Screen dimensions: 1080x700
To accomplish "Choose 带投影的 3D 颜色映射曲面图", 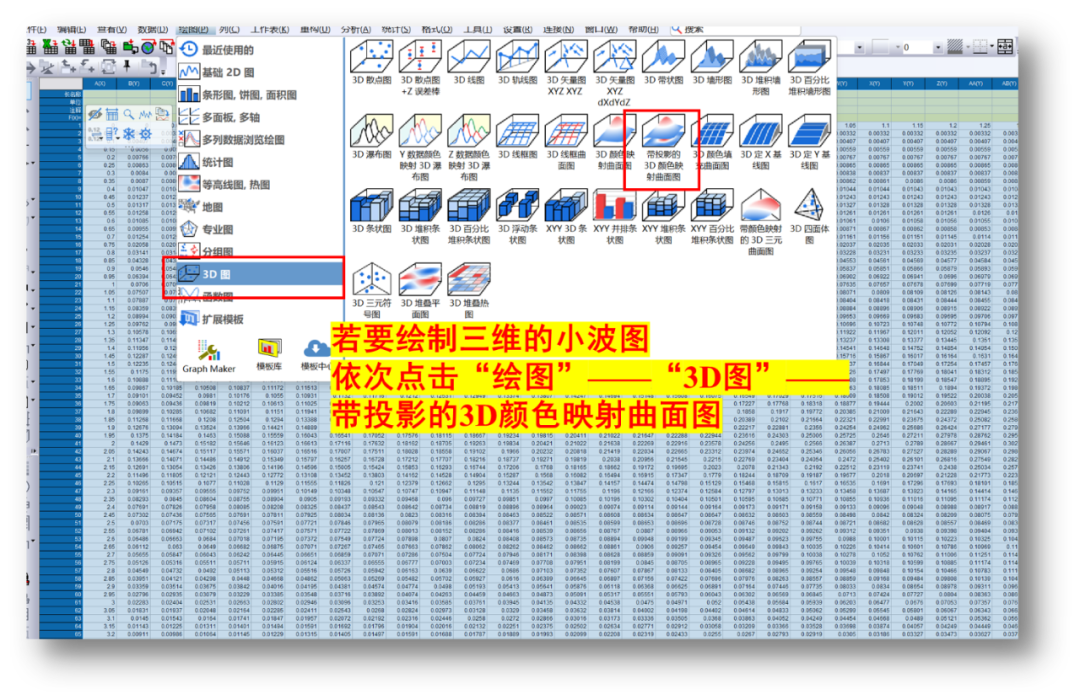I will 663,148.
